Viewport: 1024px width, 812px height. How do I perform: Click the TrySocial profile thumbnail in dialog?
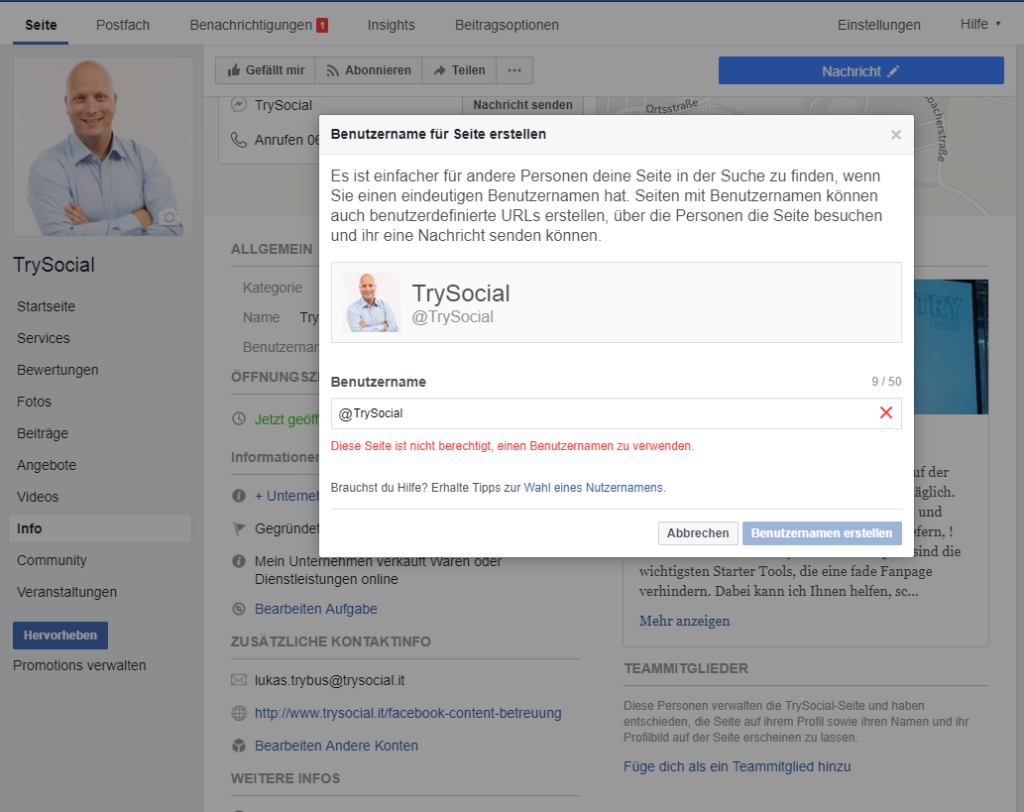[x=372, y=303]
